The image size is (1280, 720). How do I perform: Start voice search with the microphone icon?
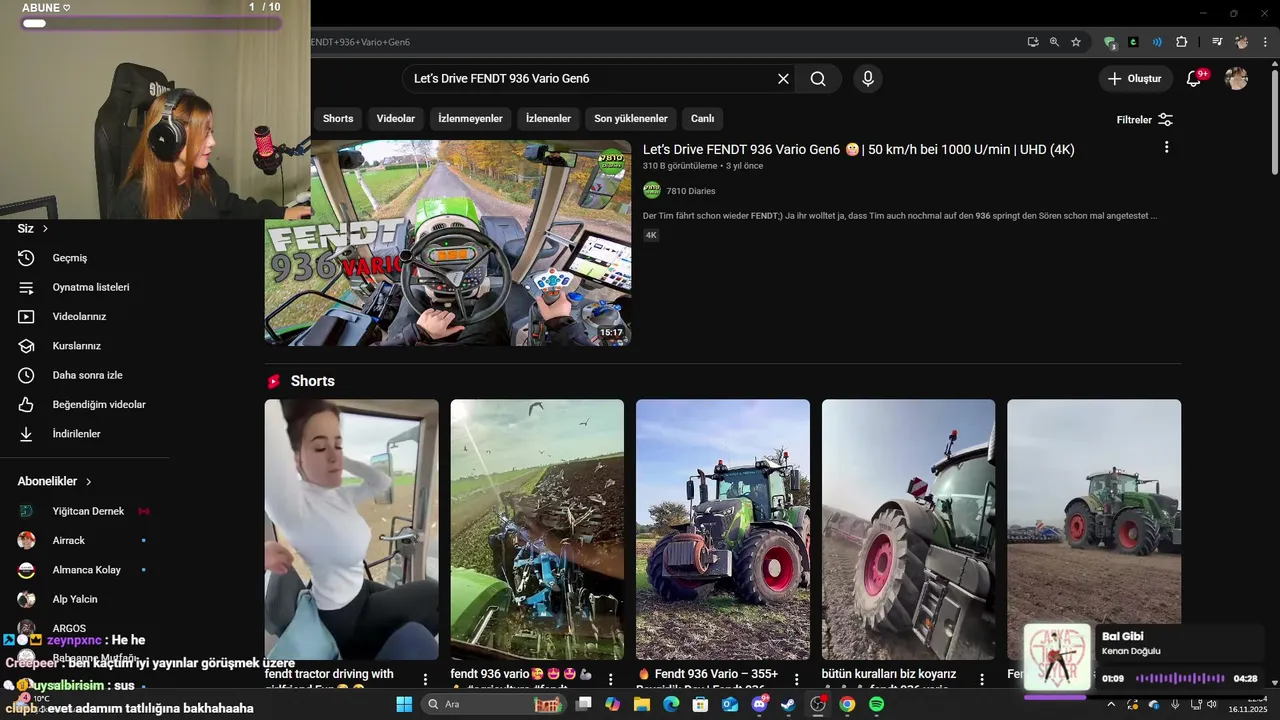click(868, 79)
